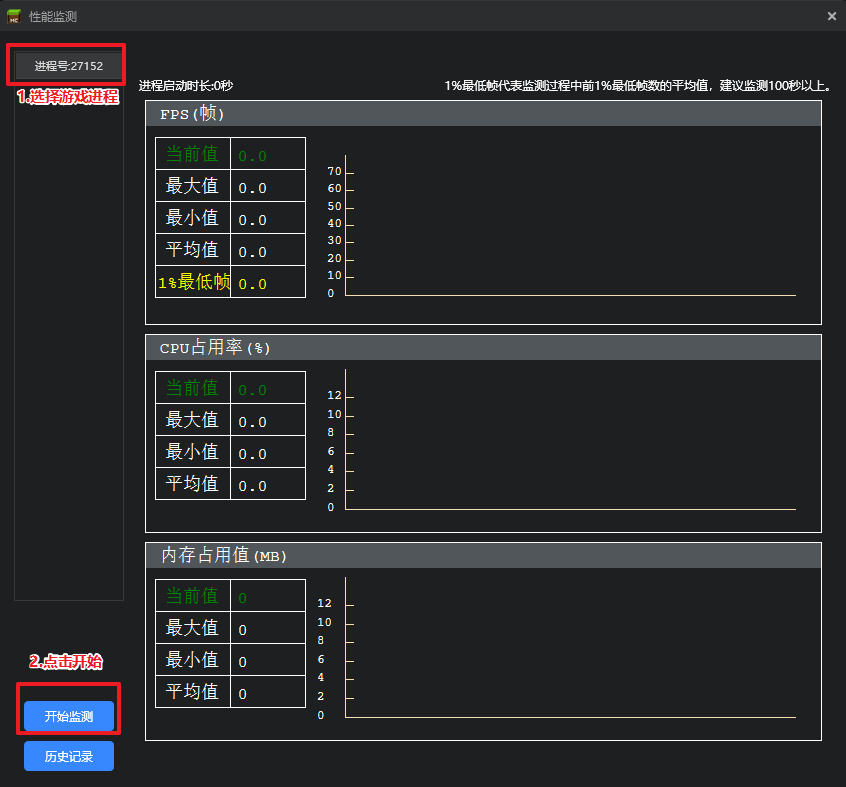Select the FPS 1%最低帧 label cell
This screenshot has height=787, width=846.
(193, 282)
